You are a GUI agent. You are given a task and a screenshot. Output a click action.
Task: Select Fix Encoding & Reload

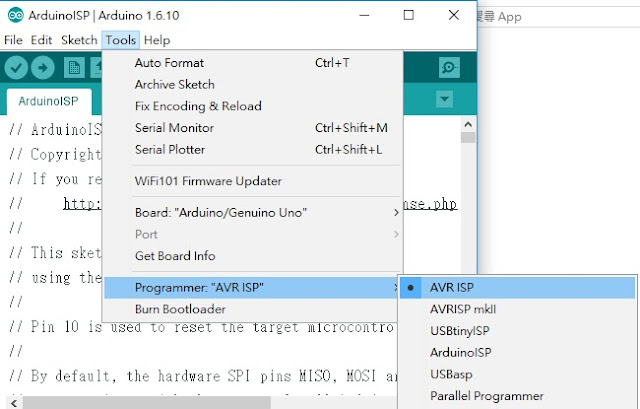pyautogui.click(x=253, y=106)
